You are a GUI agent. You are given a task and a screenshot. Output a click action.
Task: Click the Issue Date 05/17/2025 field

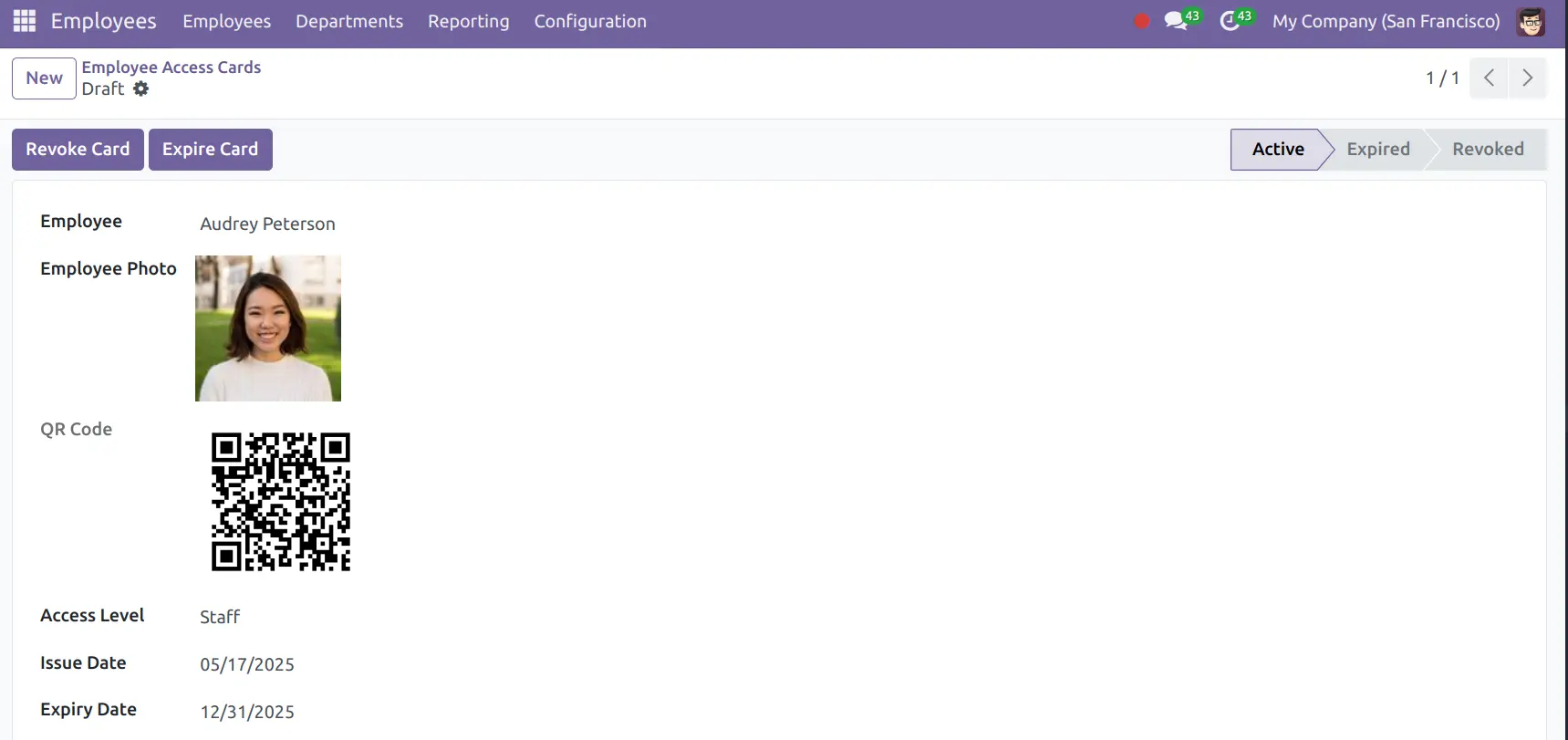click(247, 665)
